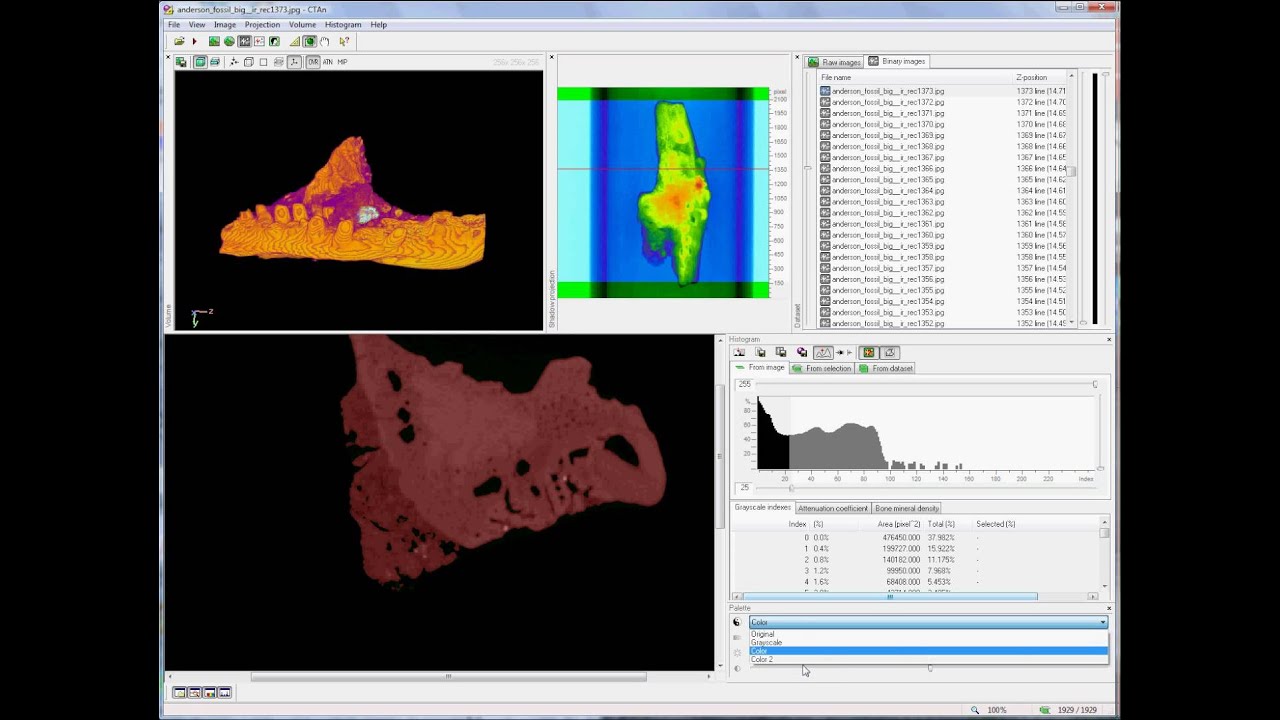Click the context help pointer icon
Screen dimensions: 1280x720
pos(344,41)
